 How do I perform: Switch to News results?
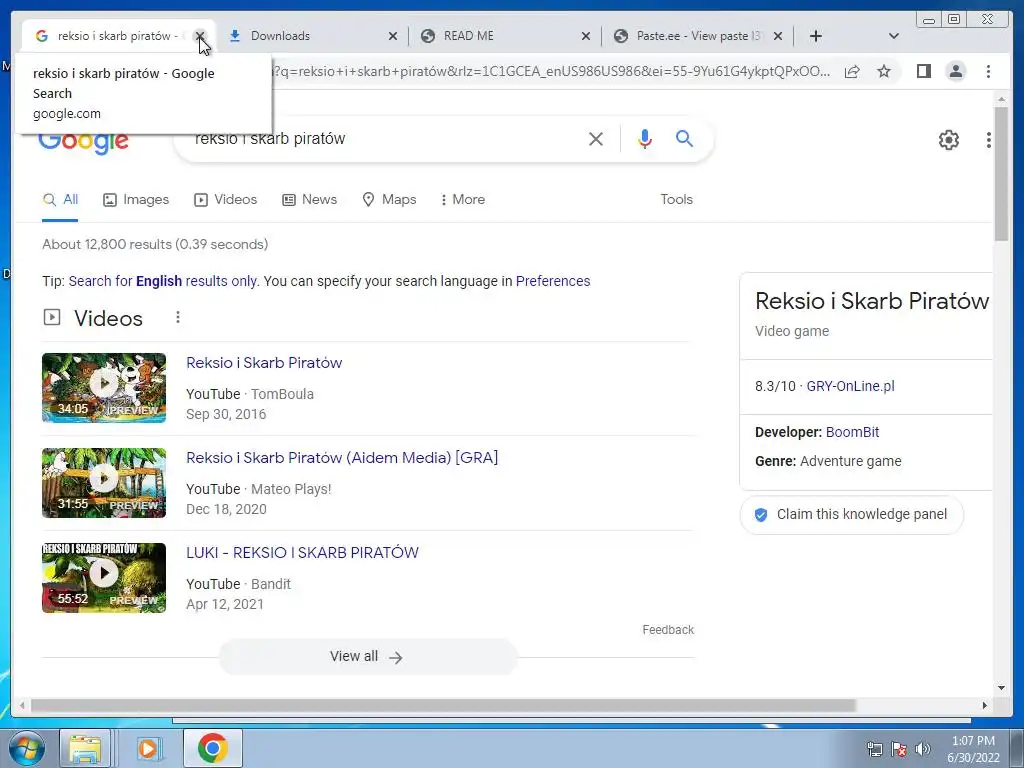[x=310, y=200]
